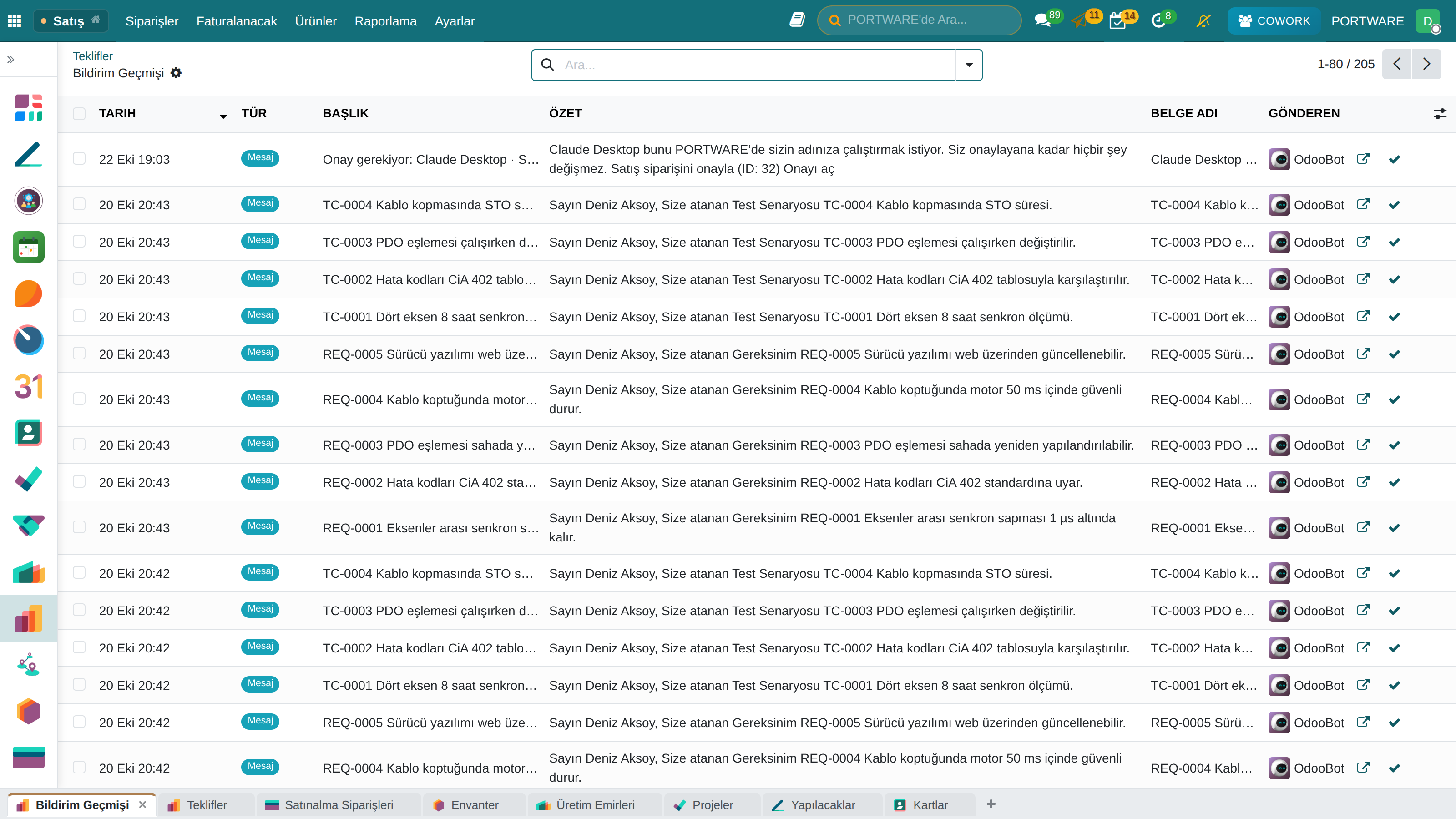Click the COWORK button
This screenshot has height=819, width=1456.
[1274, 21]
